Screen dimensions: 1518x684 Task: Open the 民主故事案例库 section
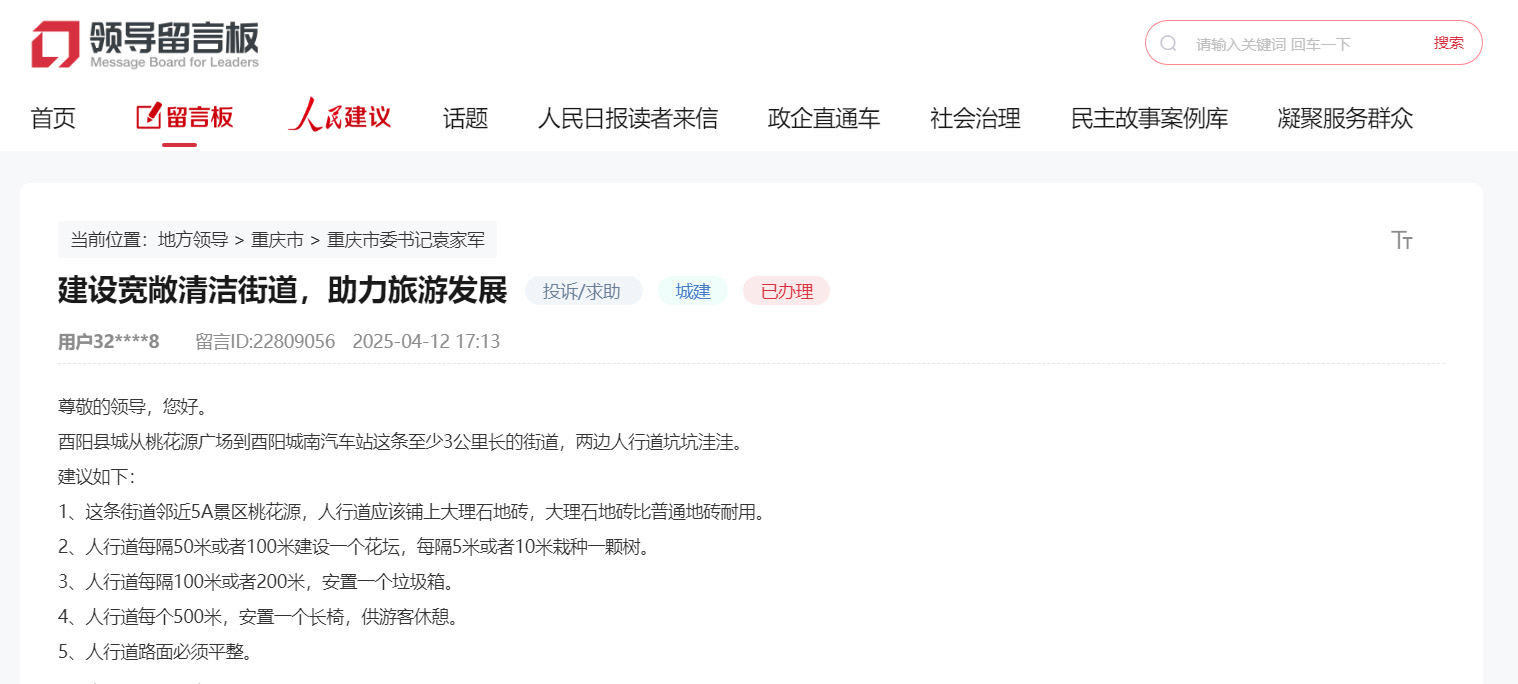pyautogui.click(x=1149, y=118)
